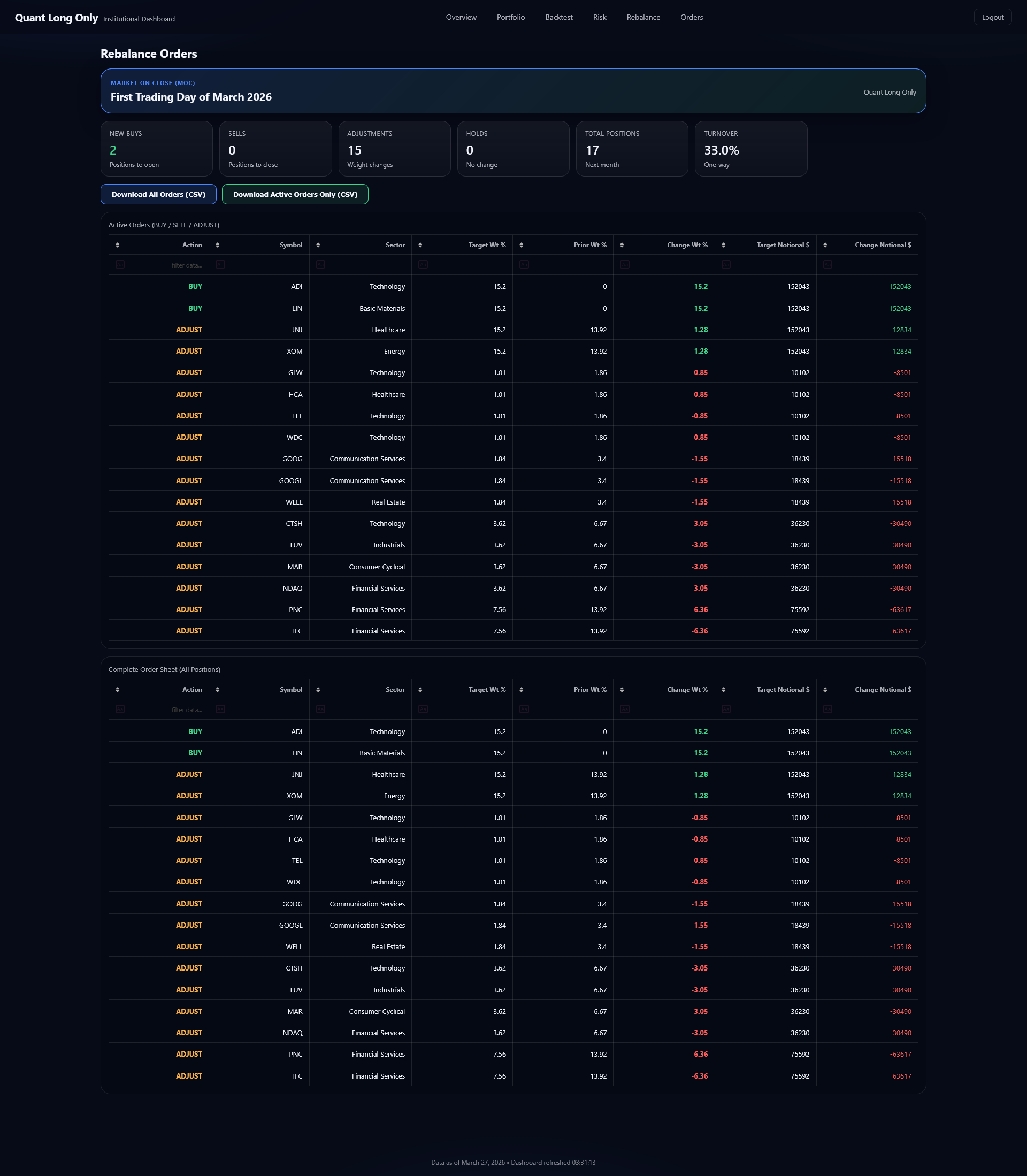
Task: Toggle case sensitivity for Complete Sheet Change Wt filter
Action: [x=625, y=709]
